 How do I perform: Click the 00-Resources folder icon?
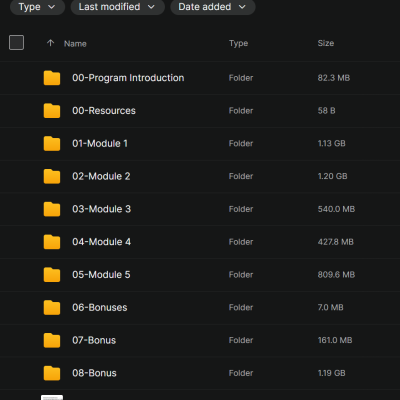click(52, 111)
